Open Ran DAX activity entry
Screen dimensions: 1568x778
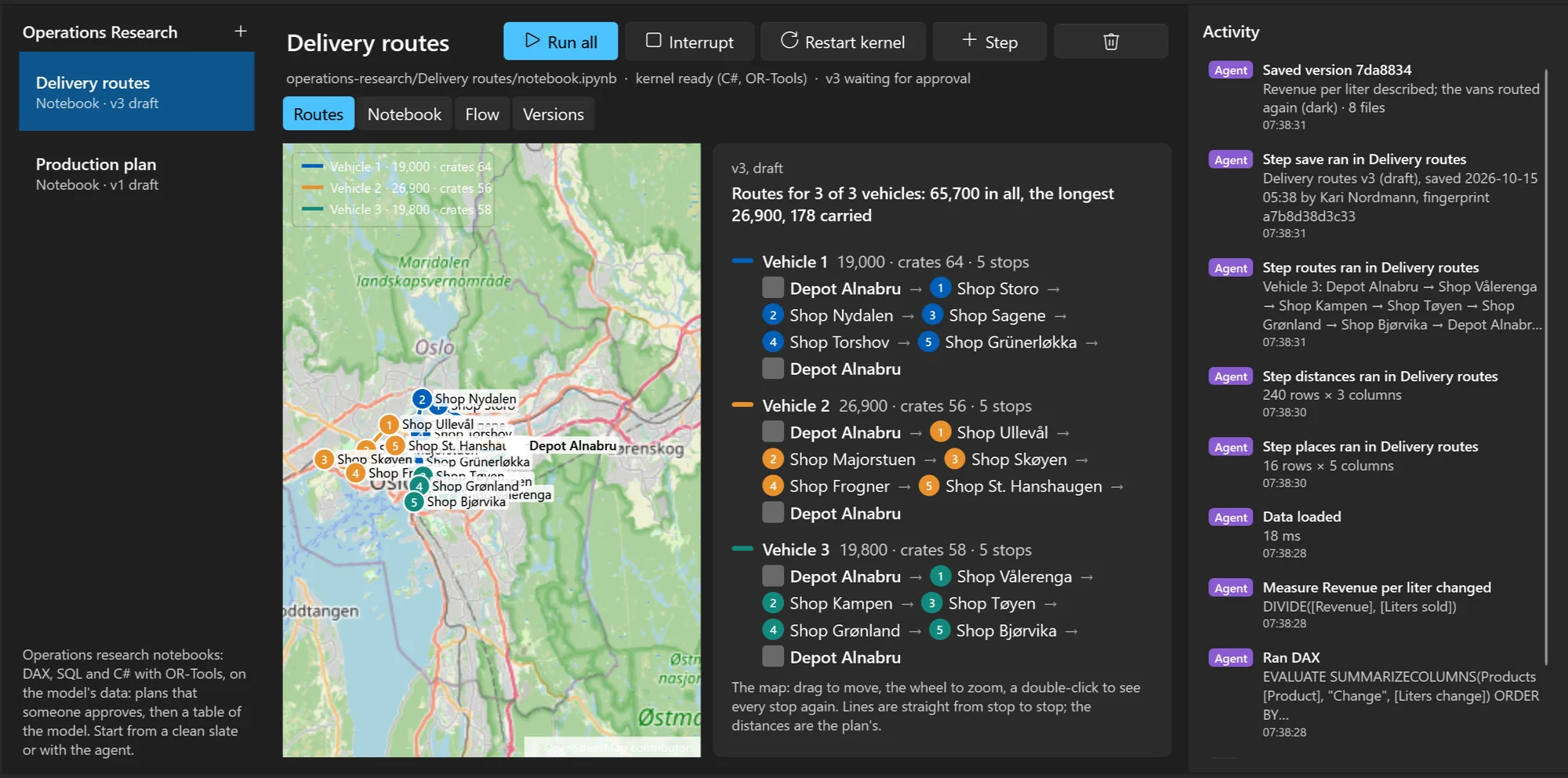click(x=1376, y=694)
